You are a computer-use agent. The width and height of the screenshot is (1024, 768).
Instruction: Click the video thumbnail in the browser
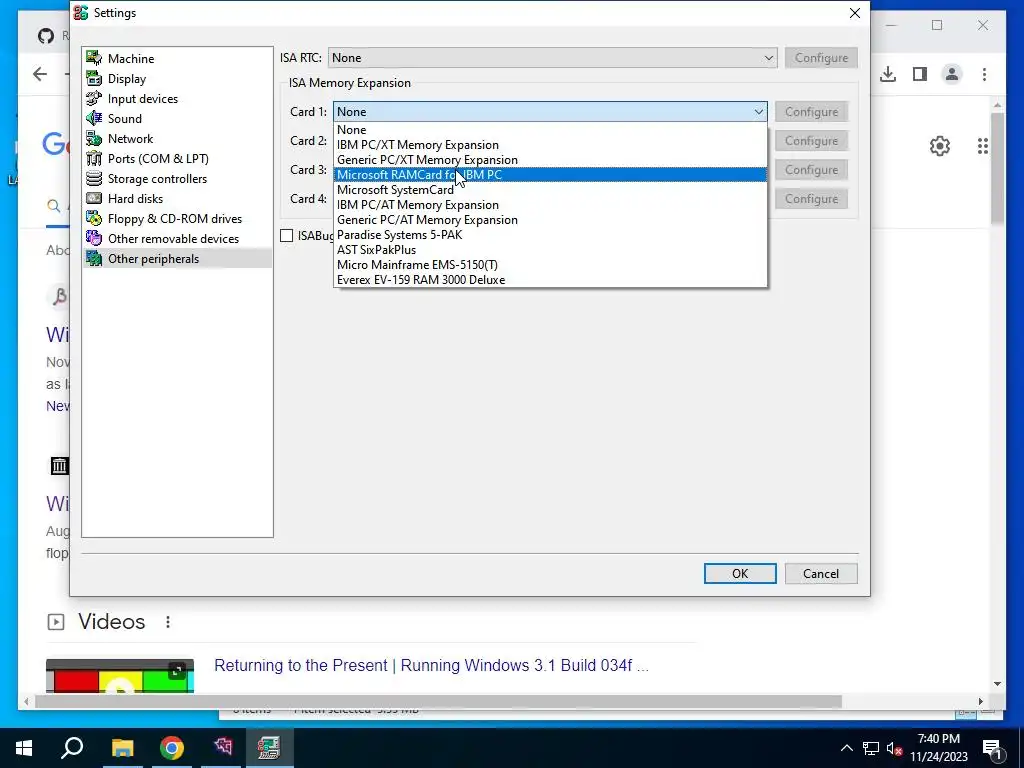(120, 676)
